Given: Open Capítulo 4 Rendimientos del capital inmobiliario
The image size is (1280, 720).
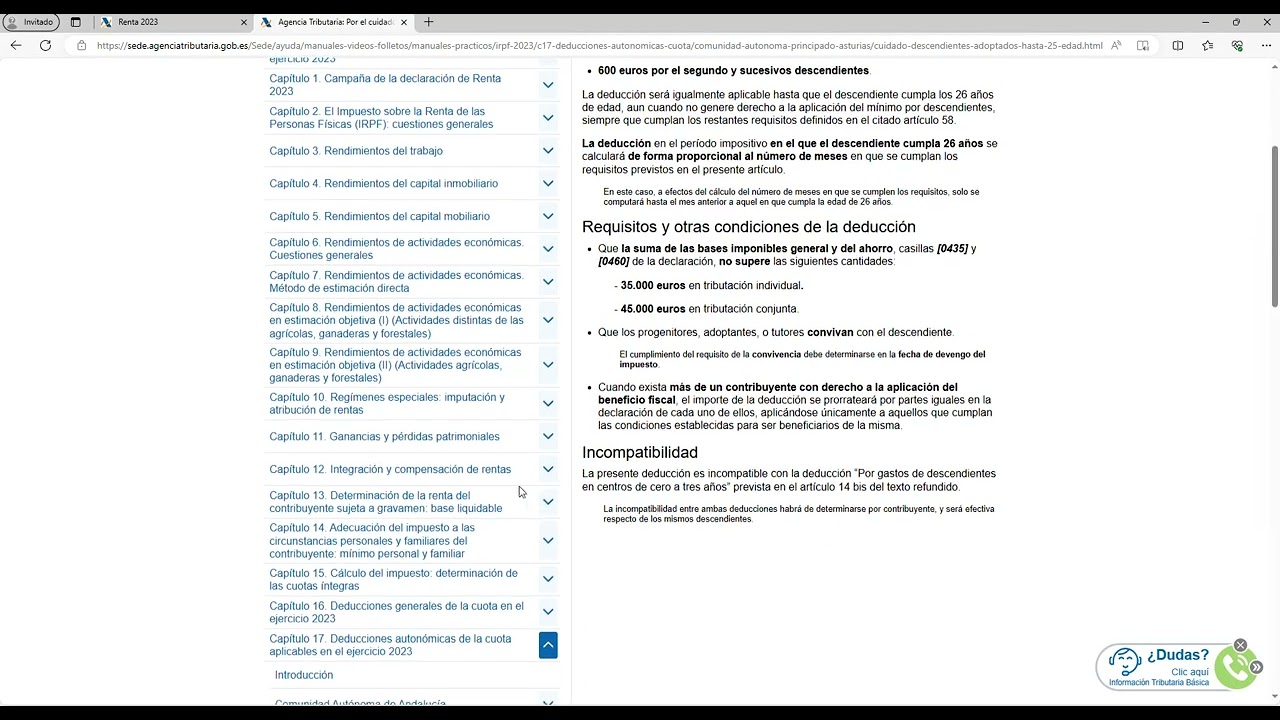Looking at the screenshot, I should (x=383, y=184).
